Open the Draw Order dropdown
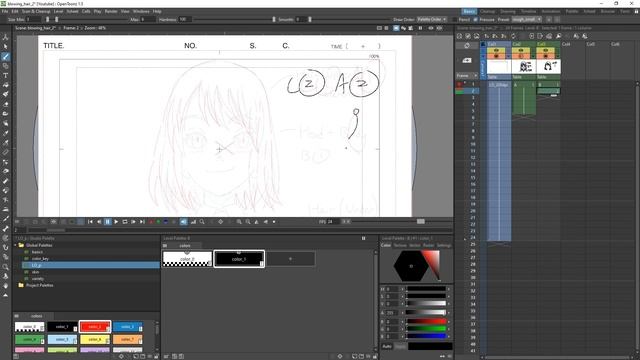Image resolution: width=640 pixels, height=360 pixels. tap(432, 20)
